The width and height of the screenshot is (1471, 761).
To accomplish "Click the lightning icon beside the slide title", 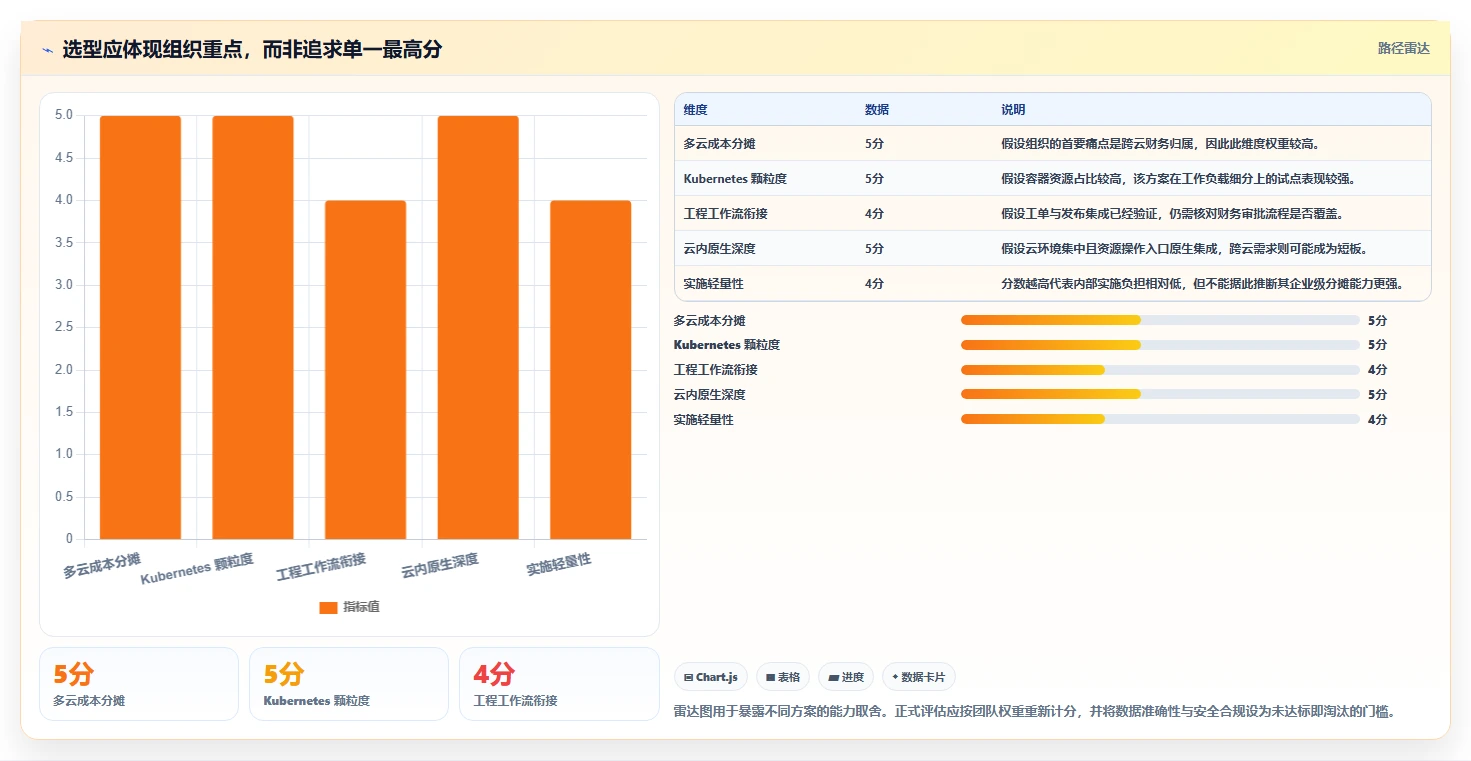I will point(47,50).
